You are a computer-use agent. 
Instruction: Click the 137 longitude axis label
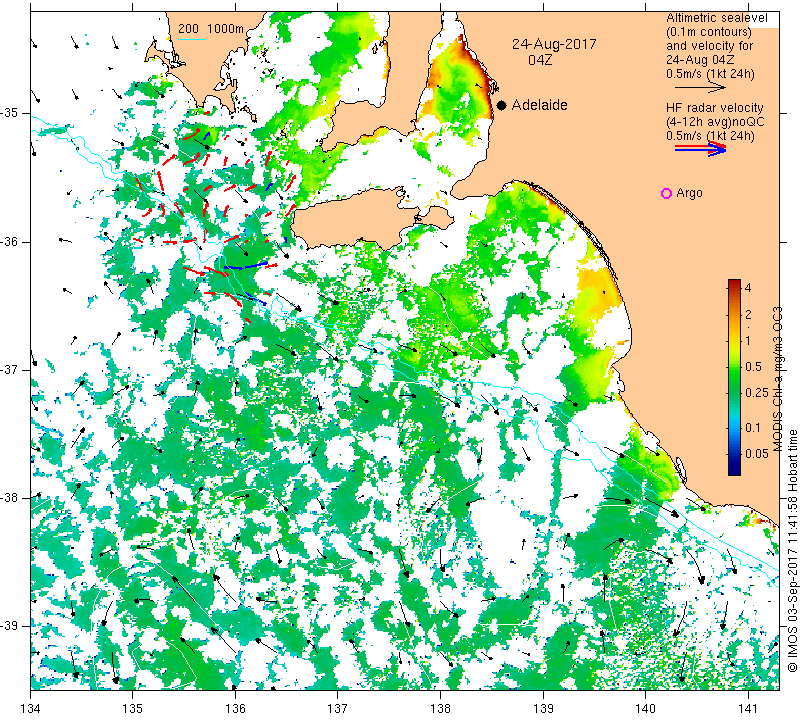pos(337,709)
